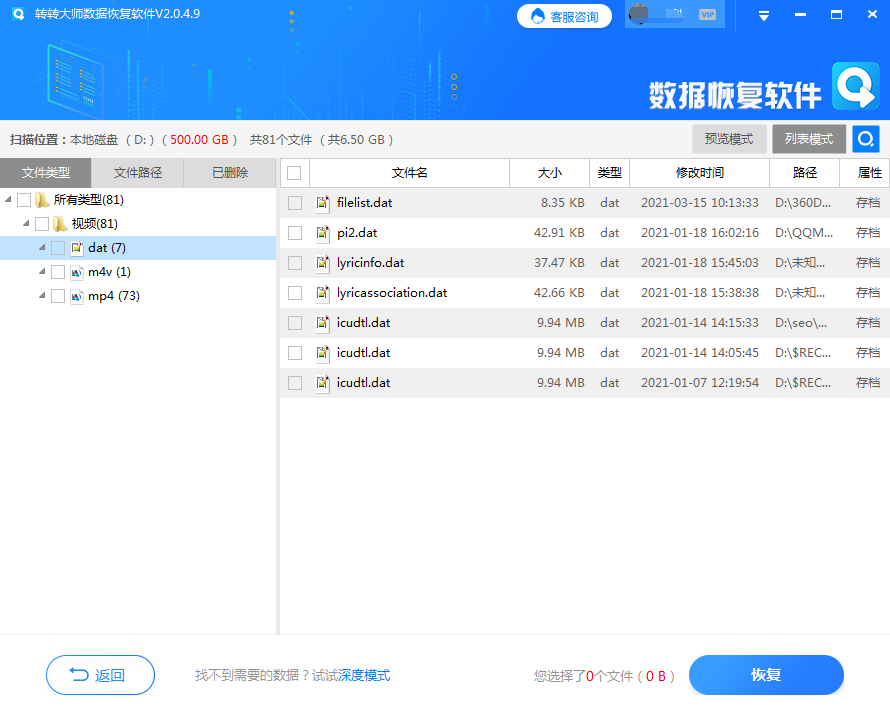The image size is (890, 715).
Task: Open the 已删除 tab
Action: [229, 172]
